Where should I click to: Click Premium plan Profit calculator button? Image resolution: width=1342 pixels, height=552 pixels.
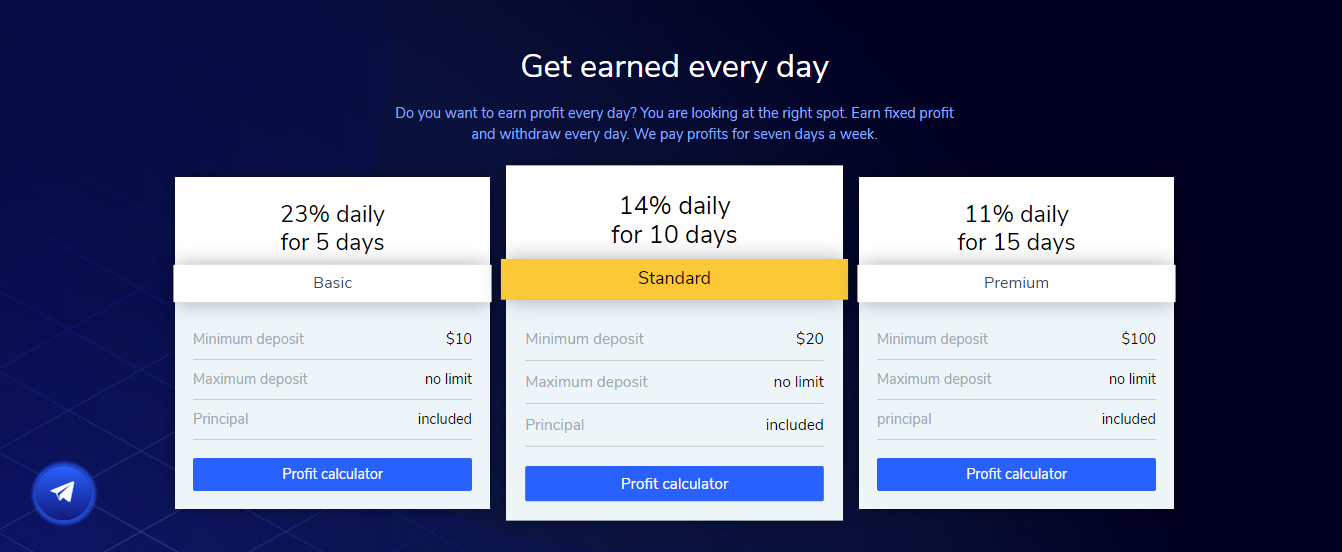tap(1016, 474)
